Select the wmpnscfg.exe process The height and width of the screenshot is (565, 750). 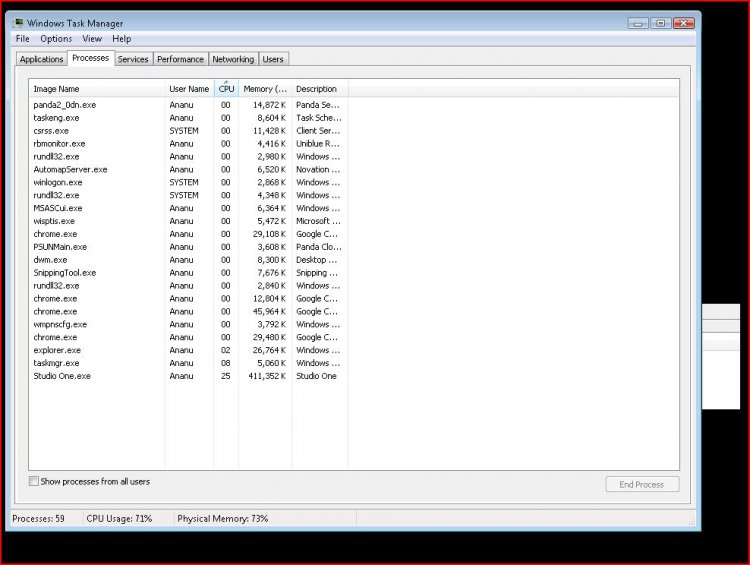point(188,324)
